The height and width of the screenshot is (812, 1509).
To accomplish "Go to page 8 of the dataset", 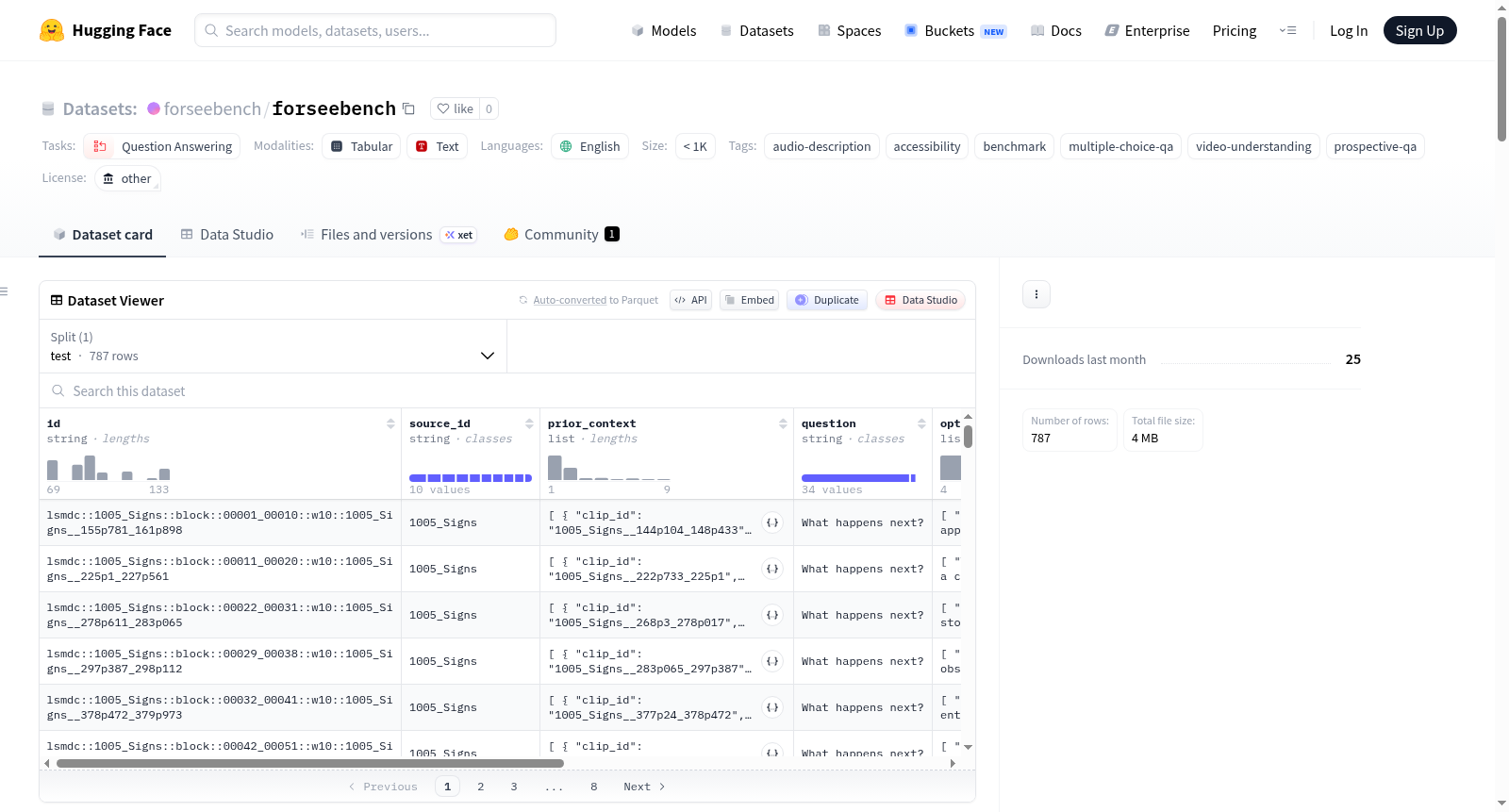I will [594, 787].
